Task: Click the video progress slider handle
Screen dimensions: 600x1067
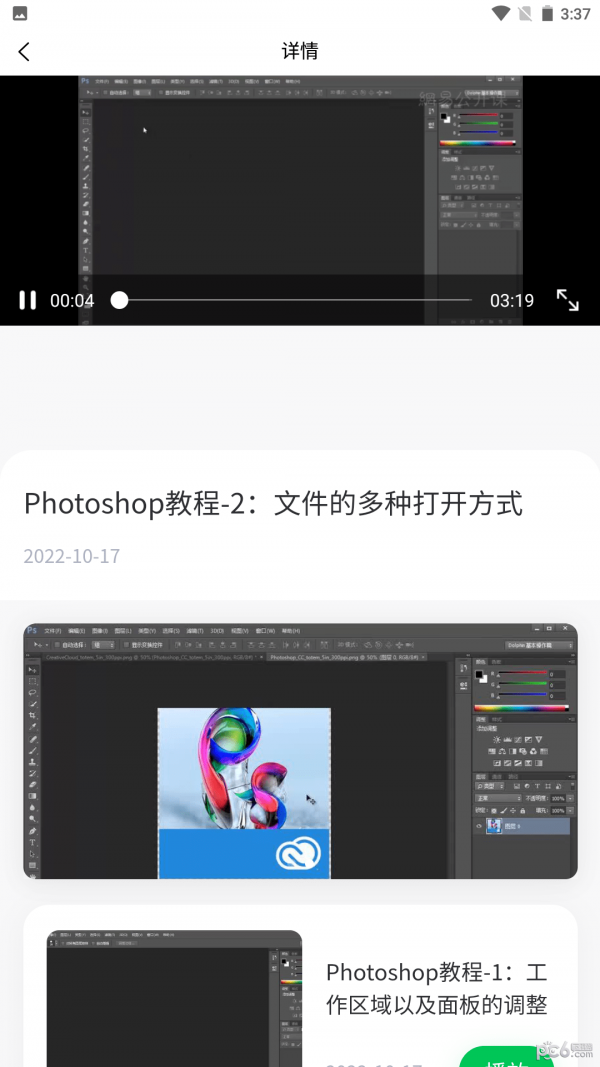Action: point(119,300)
